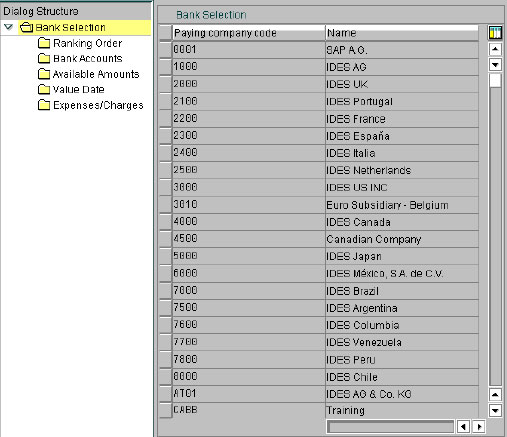Screen dimensions: 507x437
Task: Click the Available Amounts folder icon
Action: (44, 74)
